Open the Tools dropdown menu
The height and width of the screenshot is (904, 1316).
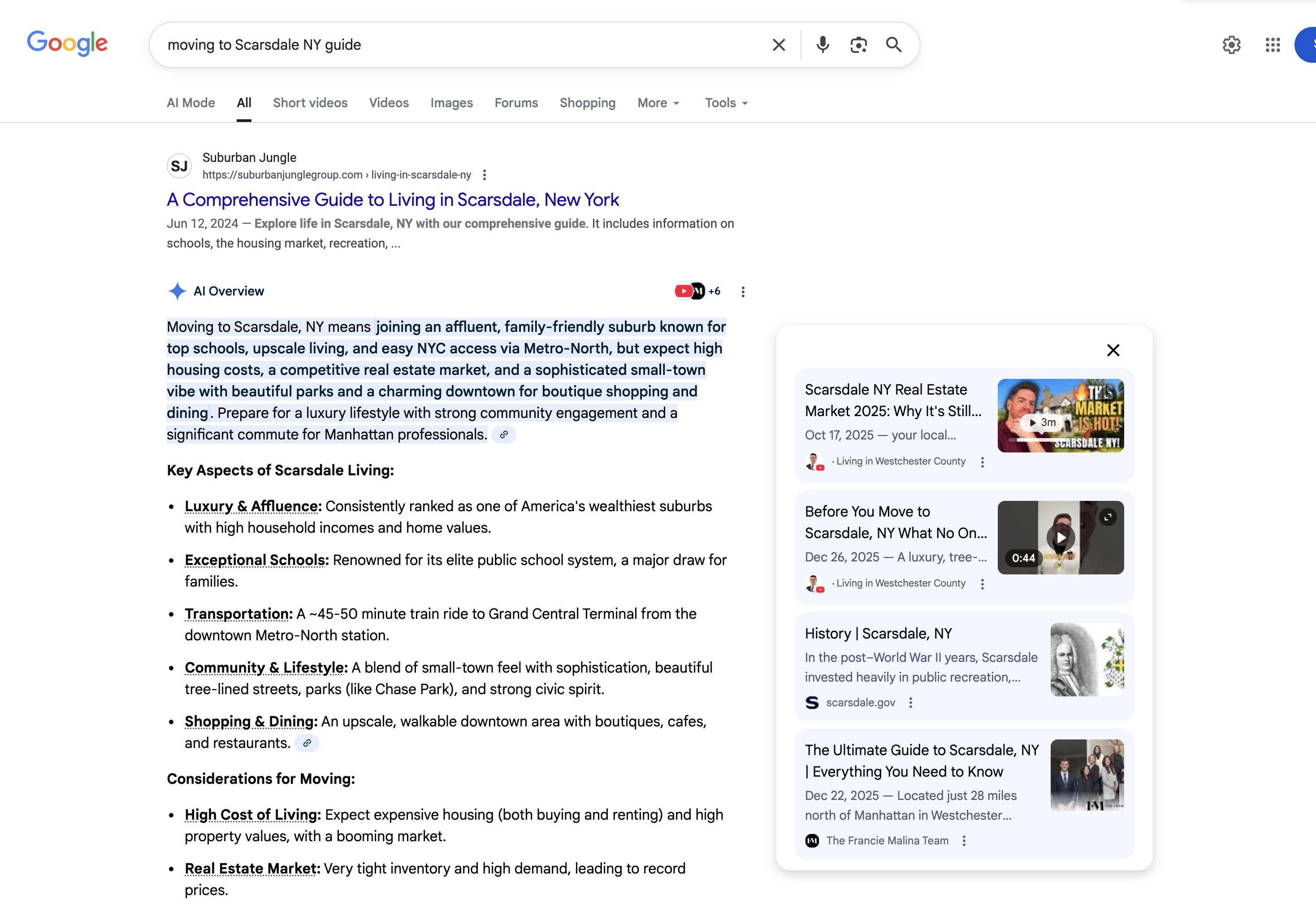tap(726, 103)
